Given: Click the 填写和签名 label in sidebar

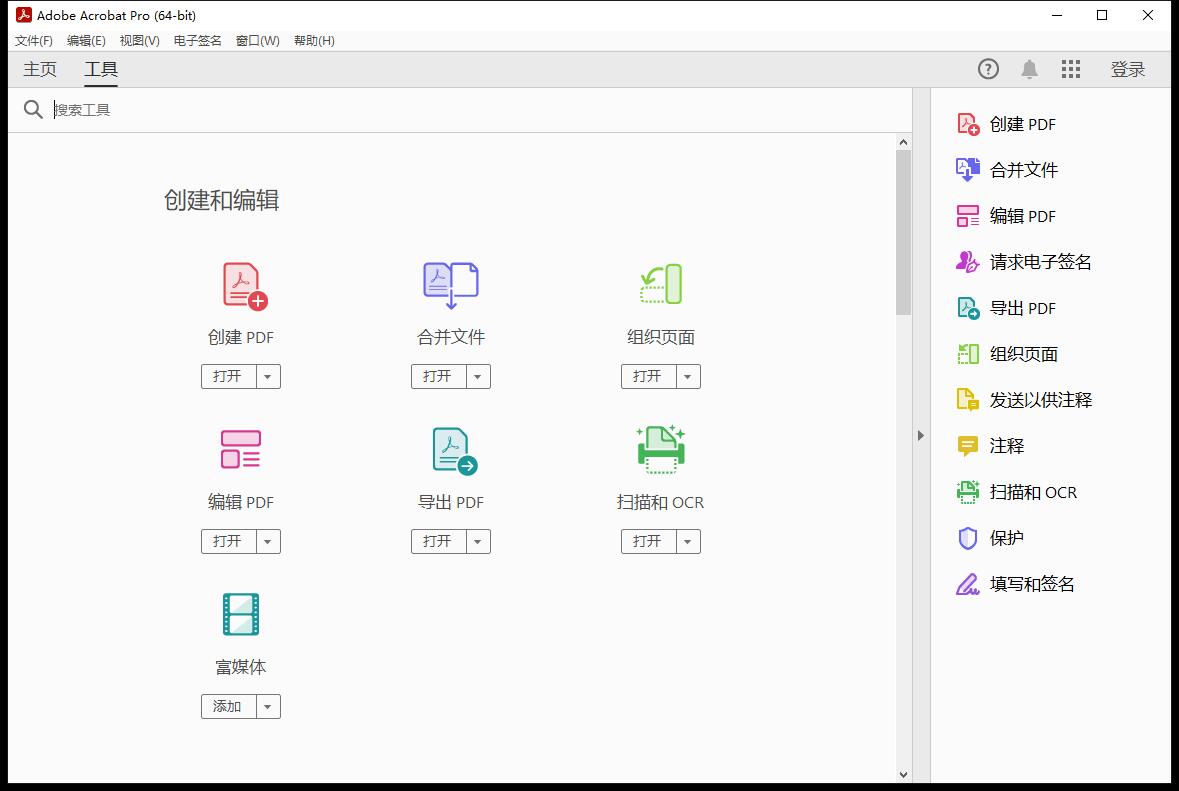Looking at the screenshot, I should (x=1032, y=584).
